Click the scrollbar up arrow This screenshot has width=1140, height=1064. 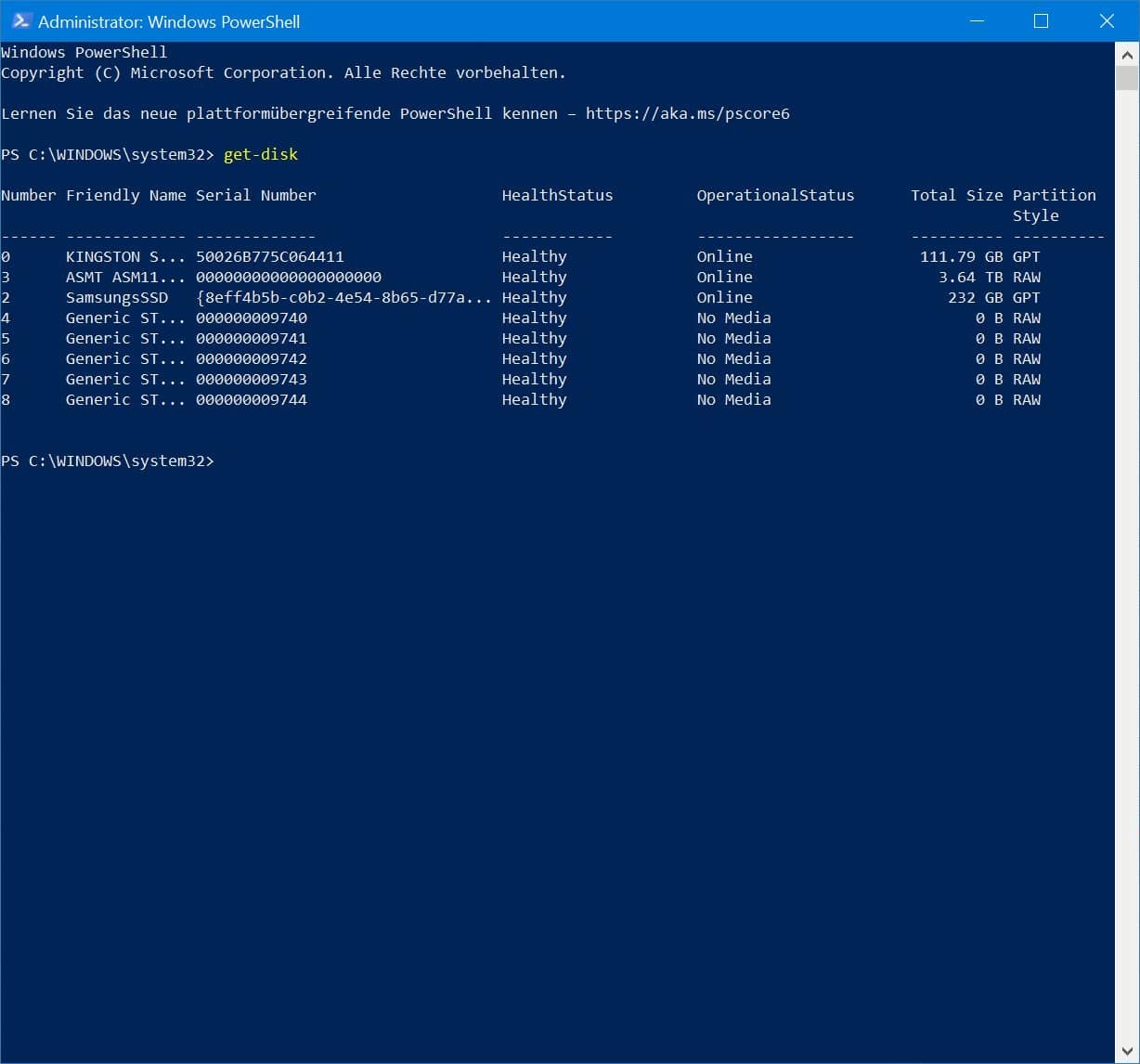tap(1127, 55)
